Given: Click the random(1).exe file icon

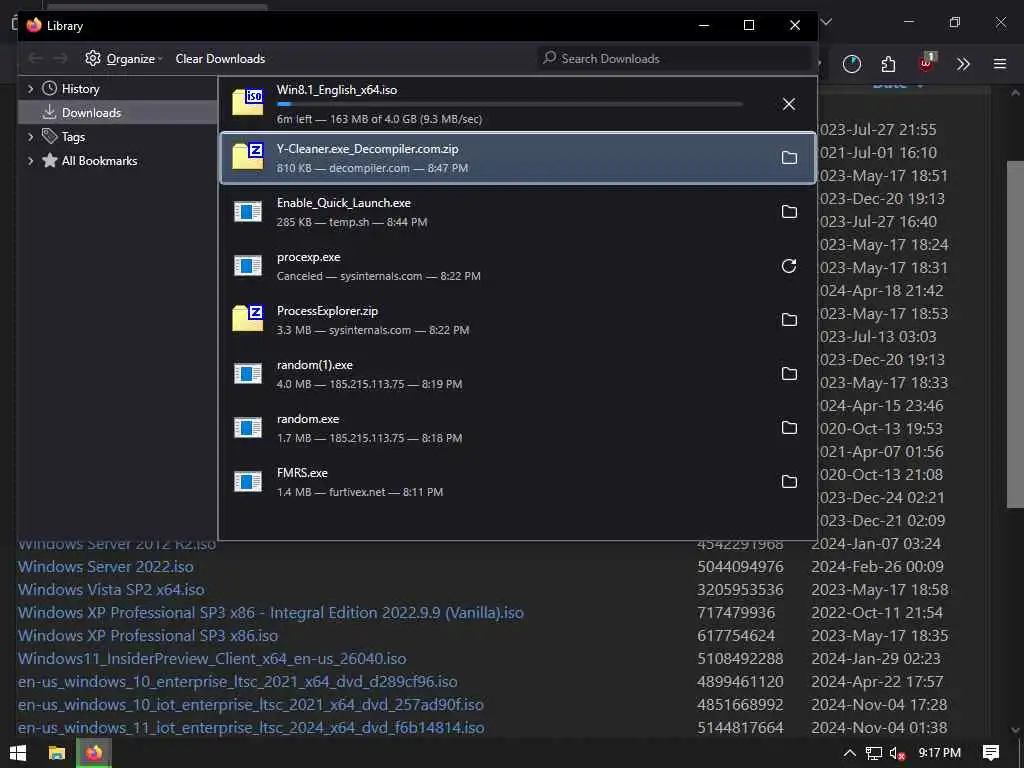Looking at the screenshot, I should [248, 374].
